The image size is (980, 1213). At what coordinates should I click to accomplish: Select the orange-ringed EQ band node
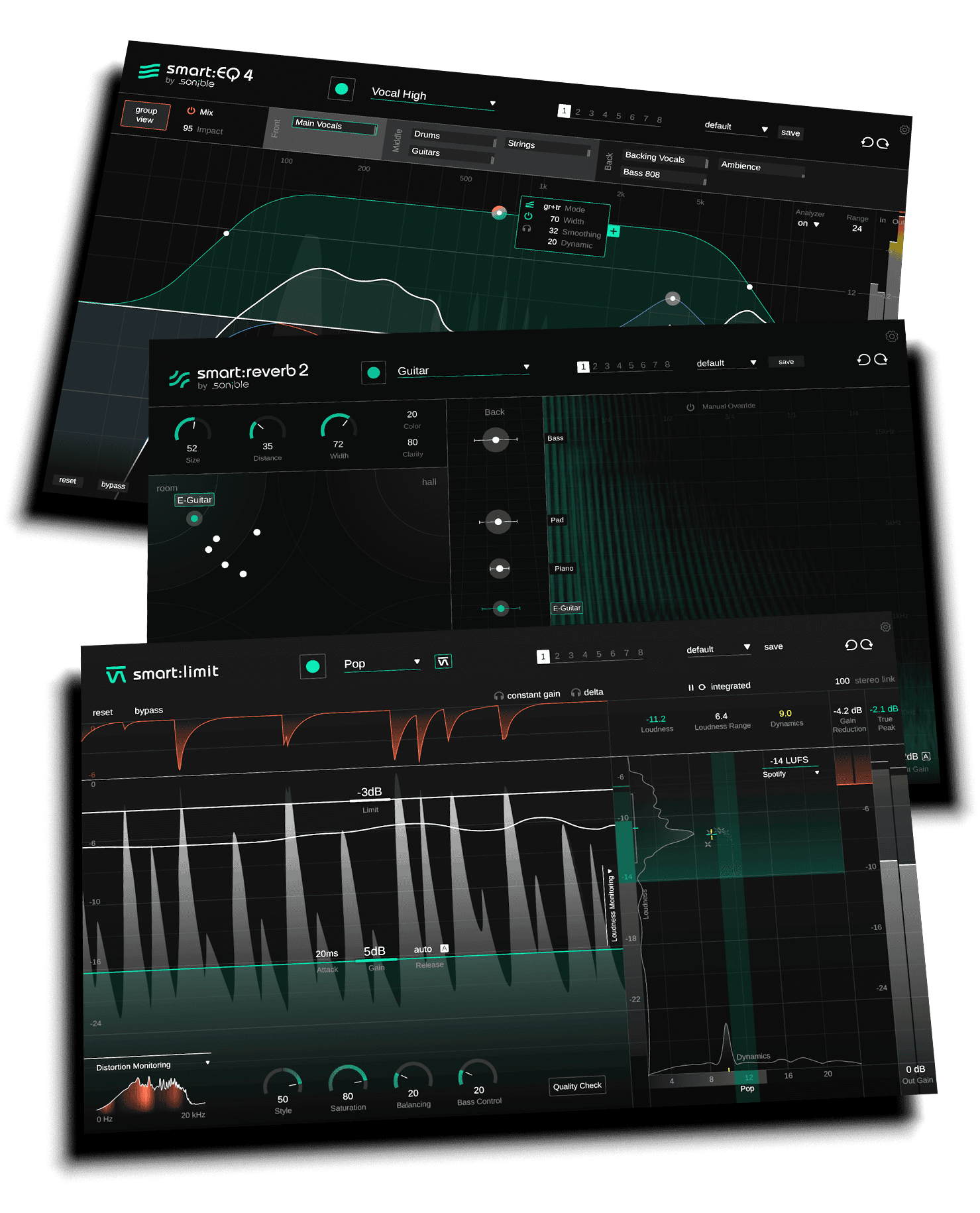pos(499,213)
